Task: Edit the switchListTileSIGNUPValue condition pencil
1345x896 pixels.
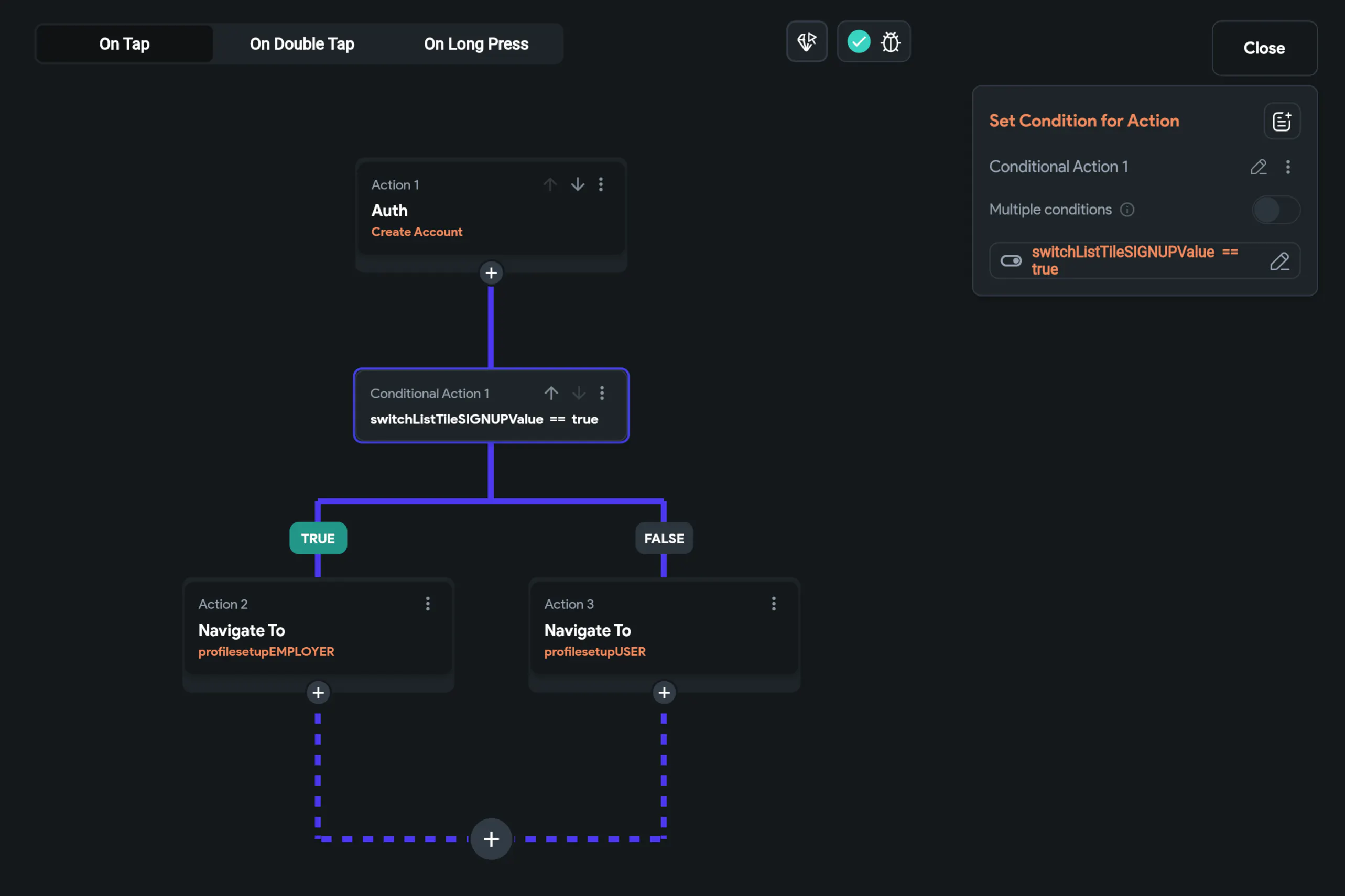Action: click(1278, 261)
